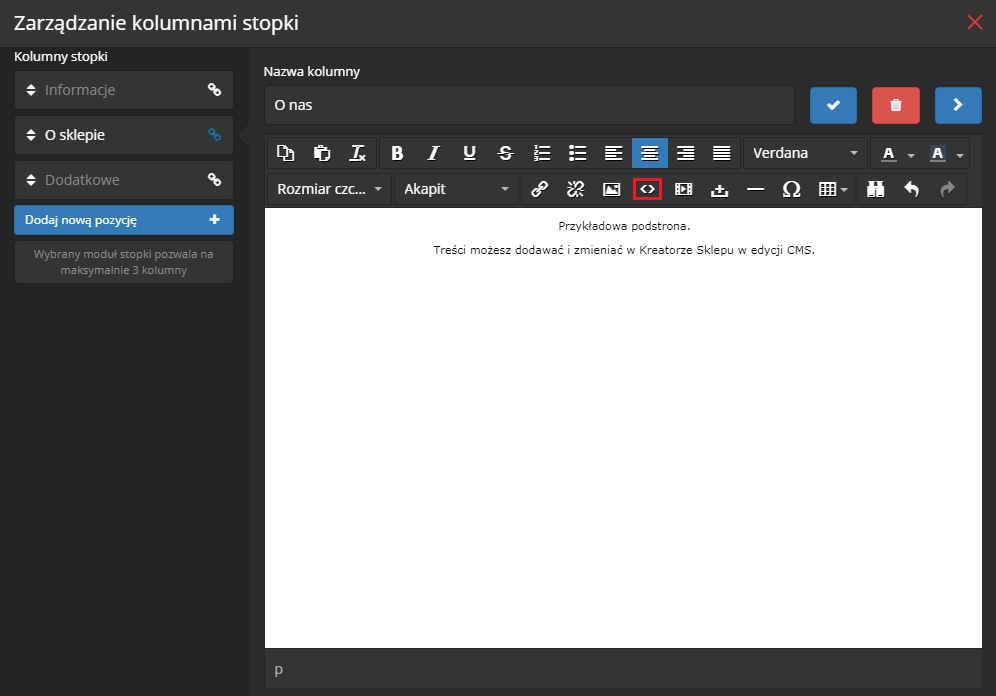996x696 pixels.
Task: Click Dodaj nową pozycję button
Action: pos(124,220)
